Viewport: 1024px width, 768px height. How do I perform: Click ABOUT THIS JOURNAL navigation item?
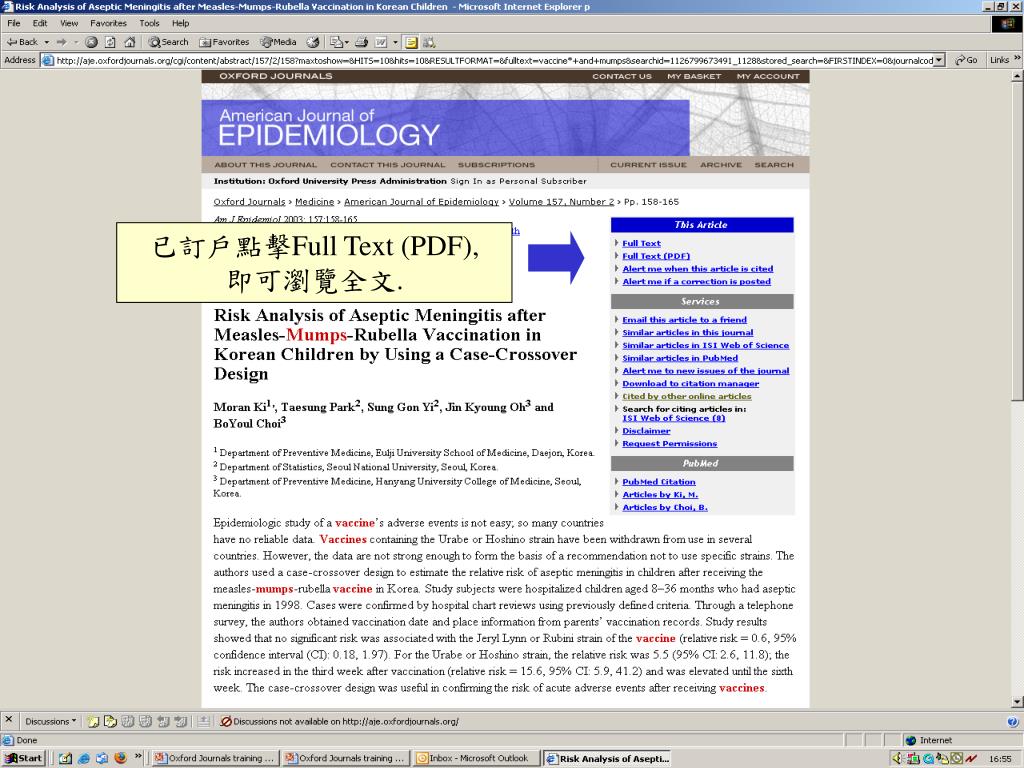[265, 165]
